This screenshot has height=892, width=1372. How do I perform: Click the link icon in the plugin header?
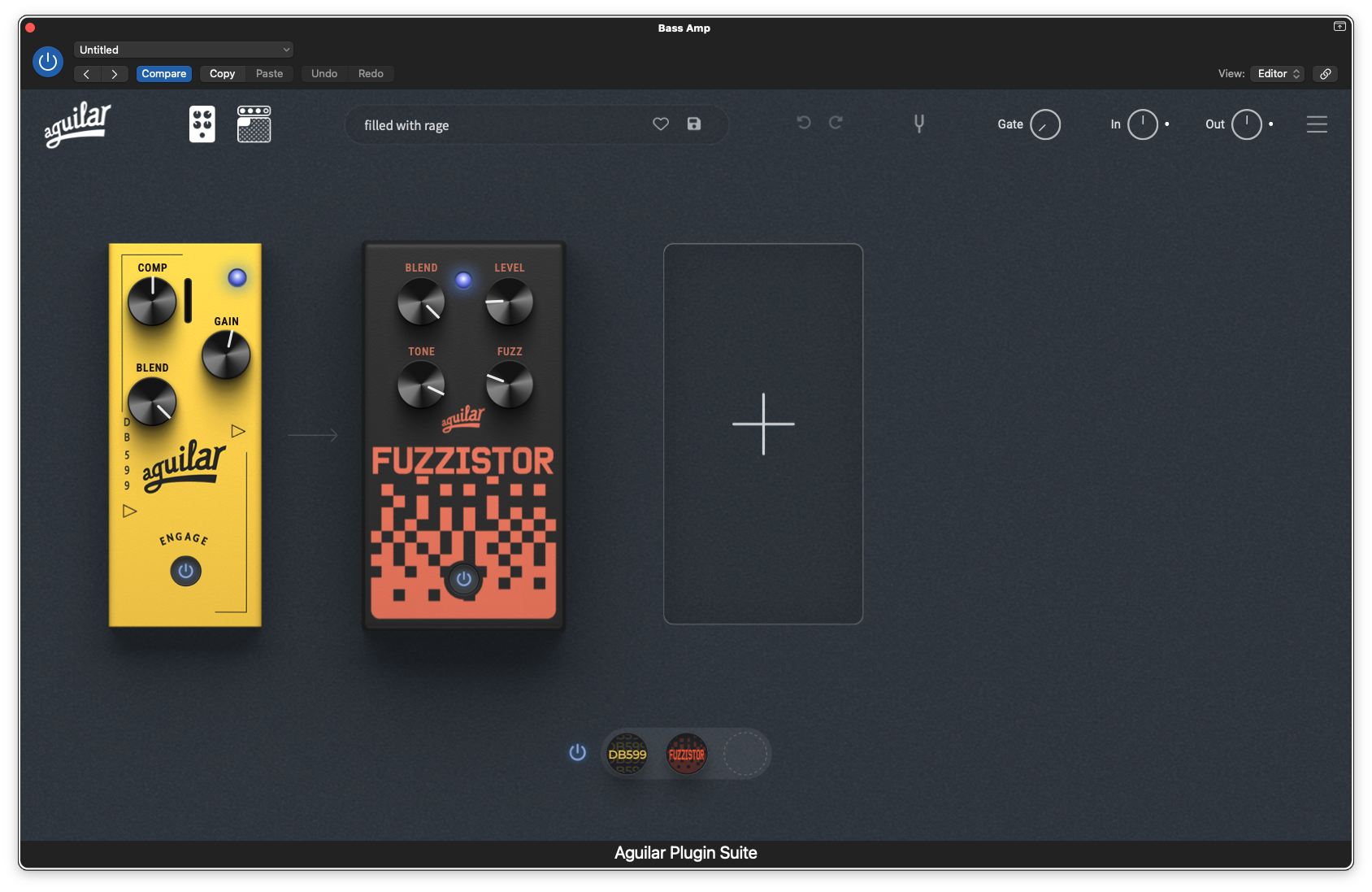(1326, 74)
